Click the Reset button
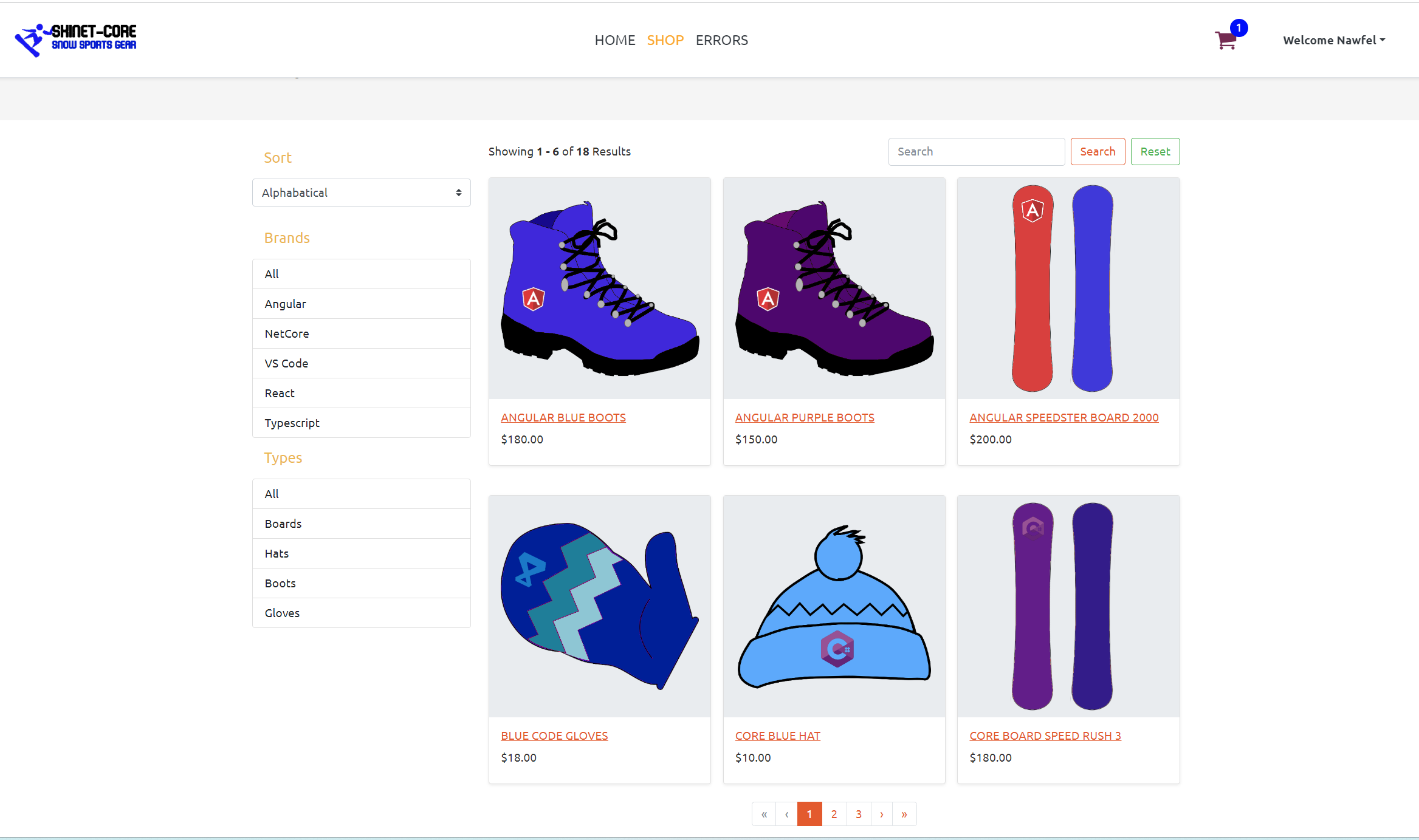1419x840 pixels. tap(1155, 151)
